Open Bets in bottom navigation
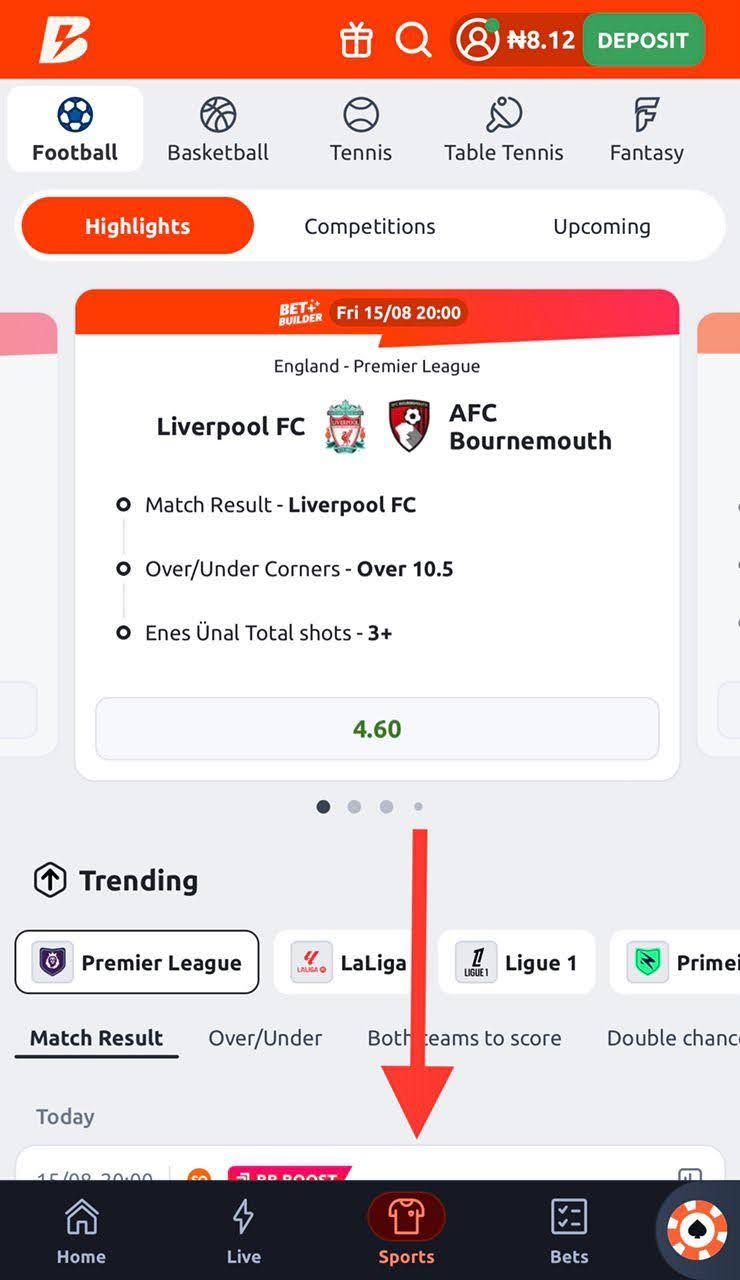Screen dimensions: 740x1280 [x=569, y=1232]
